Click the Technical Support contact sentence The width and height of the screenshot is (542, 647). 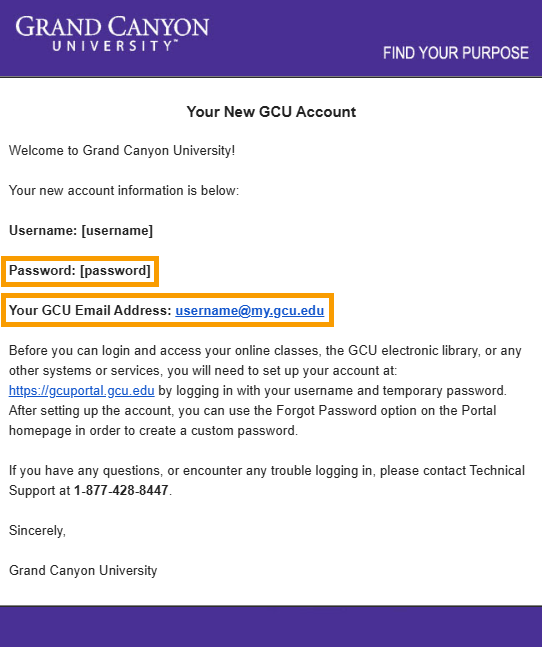pyautogui.click(x=267, y=480)
